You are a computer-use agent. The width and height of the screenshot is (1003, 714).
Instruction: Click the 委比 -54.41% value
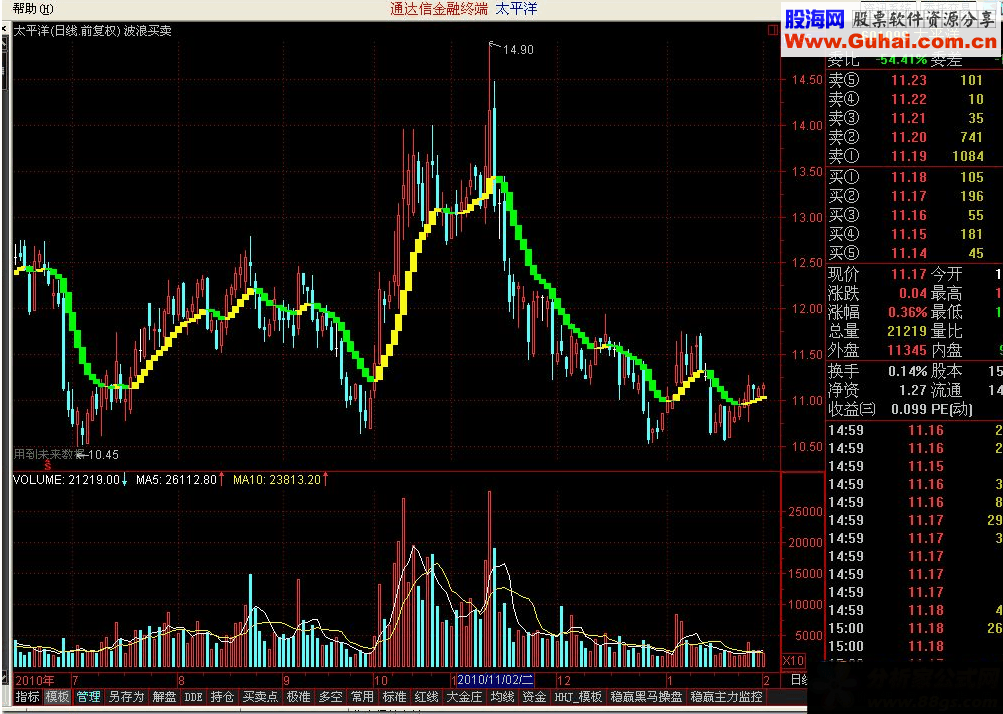pos(901,60)
